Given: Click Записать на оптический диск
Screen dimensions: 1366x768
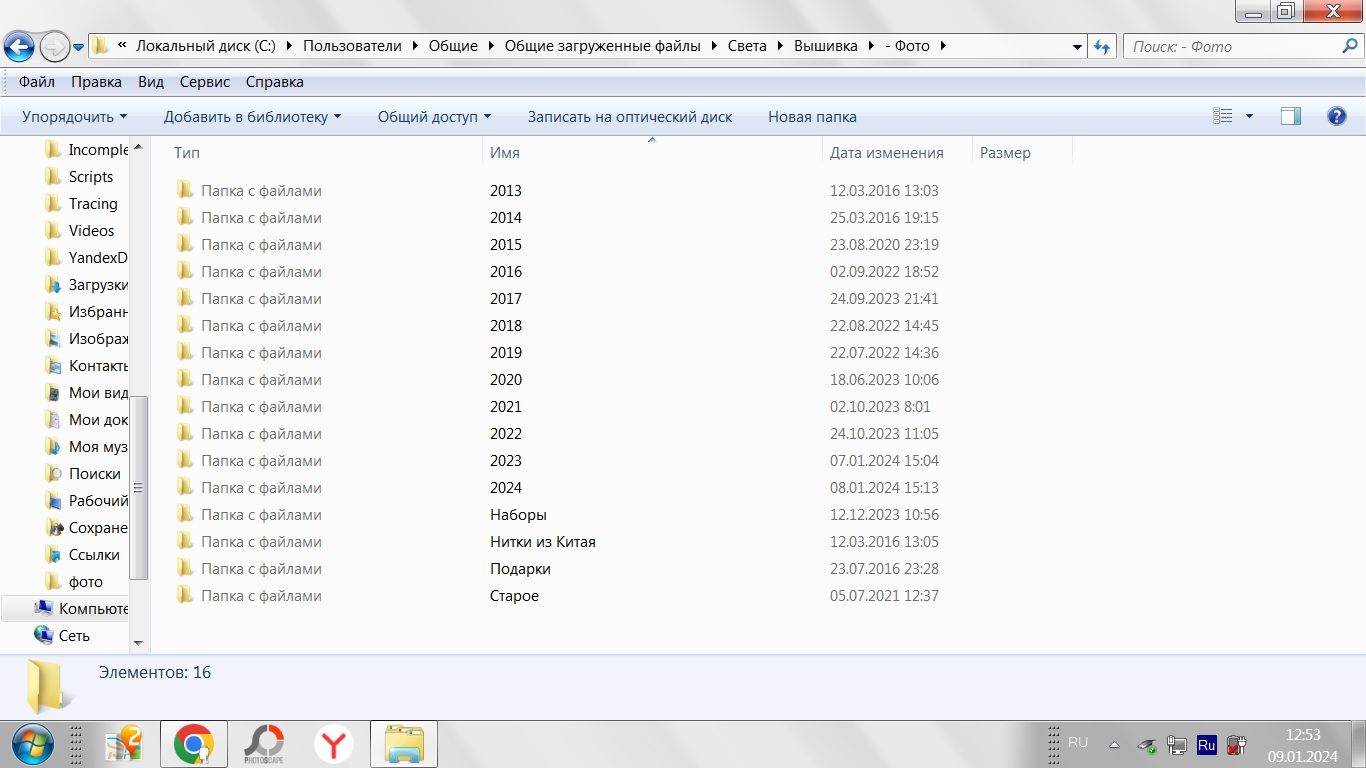Looking at the screenshot, I should [630, 117].
